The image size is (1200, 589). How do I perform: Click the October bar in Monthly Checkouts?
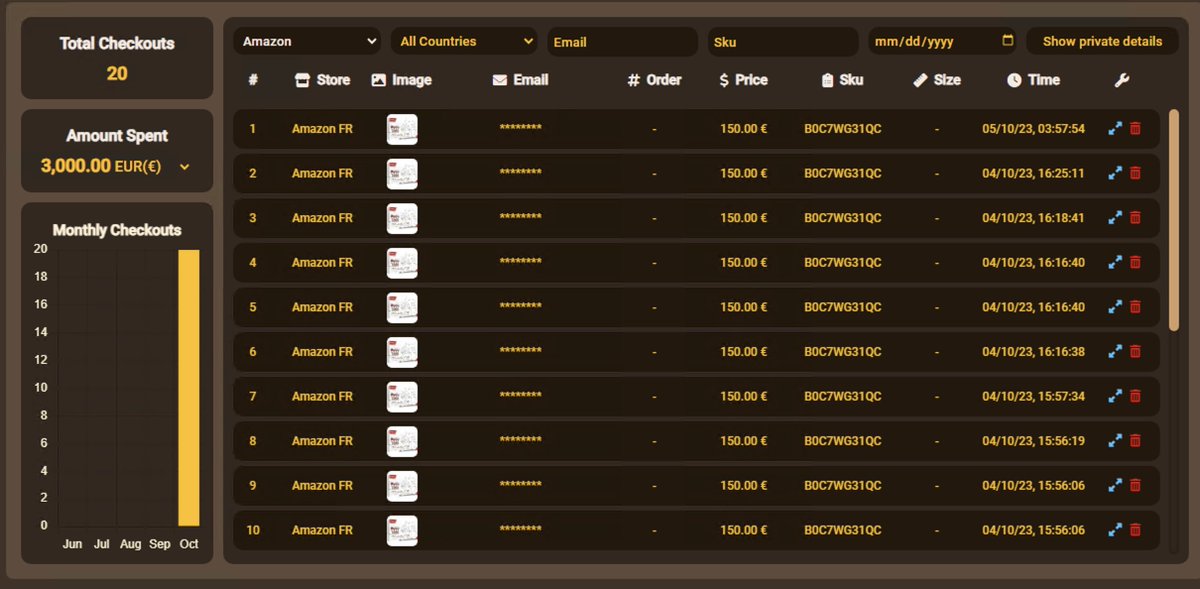[189, 388]
